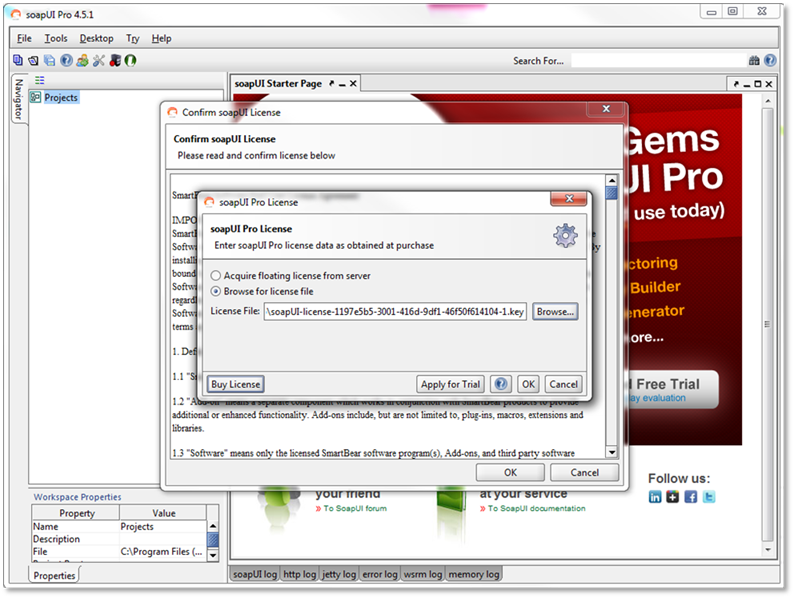
Task: Open the Facebook icon under Follow us
Action: (691, 497)
